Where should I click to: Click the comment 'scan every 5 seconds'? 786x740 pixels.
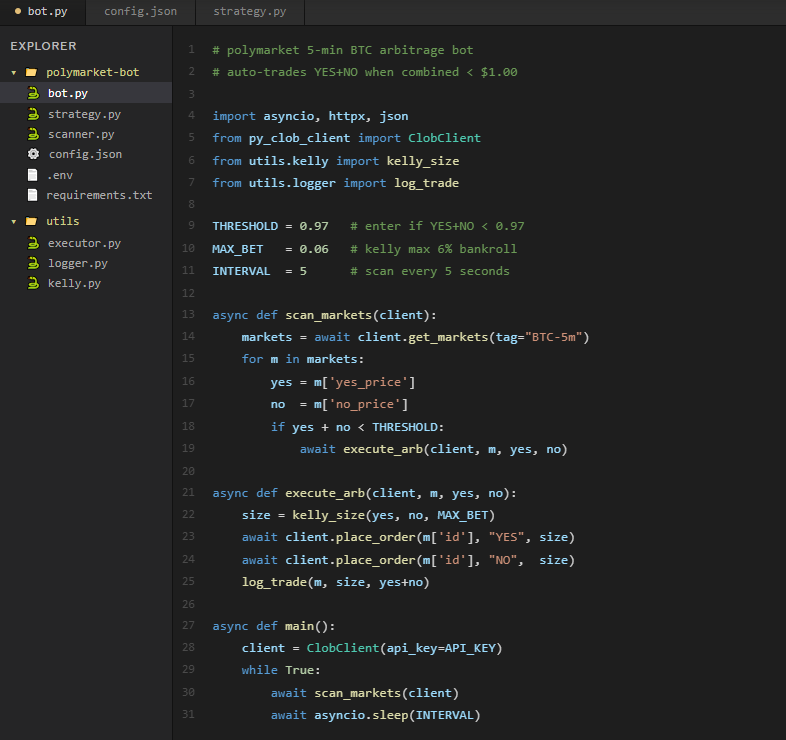coord(430,271)
